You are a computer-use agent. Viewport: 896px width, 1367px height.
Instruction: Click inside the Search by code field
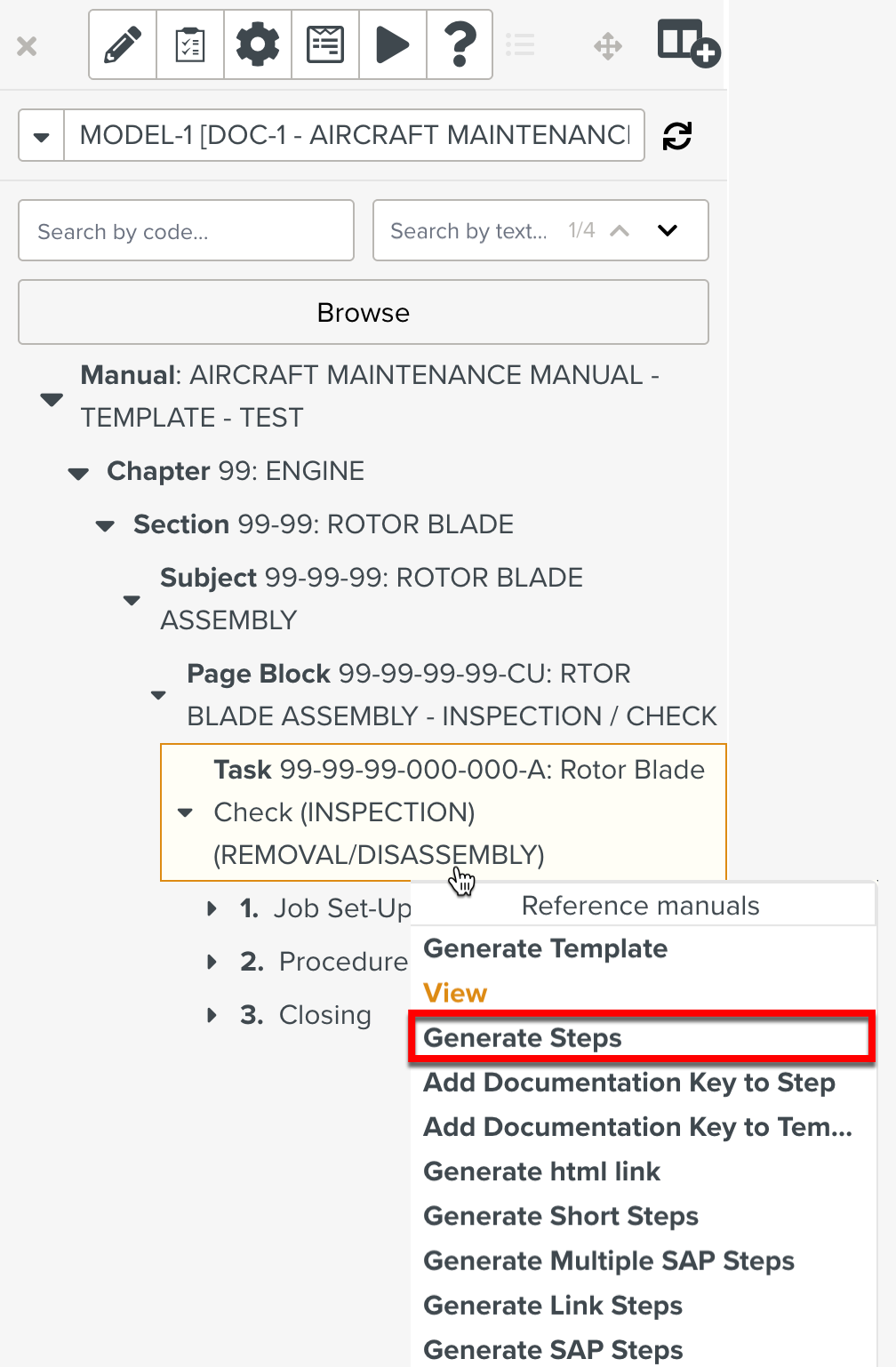click(x=185, y=230)
